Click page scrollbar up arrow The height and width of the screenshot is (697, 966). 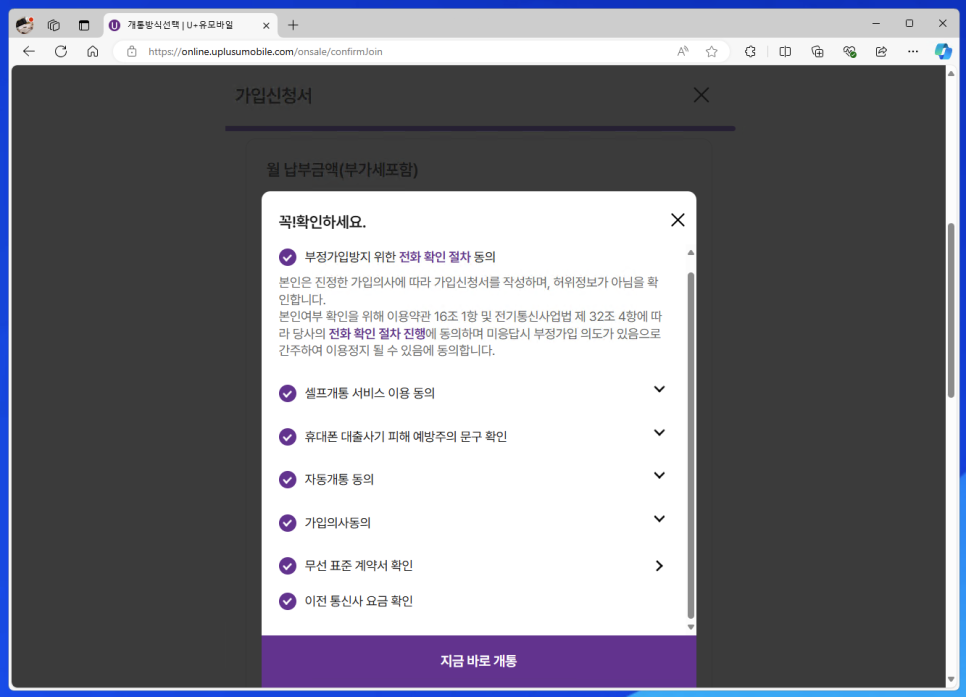(x=951, y=73)
